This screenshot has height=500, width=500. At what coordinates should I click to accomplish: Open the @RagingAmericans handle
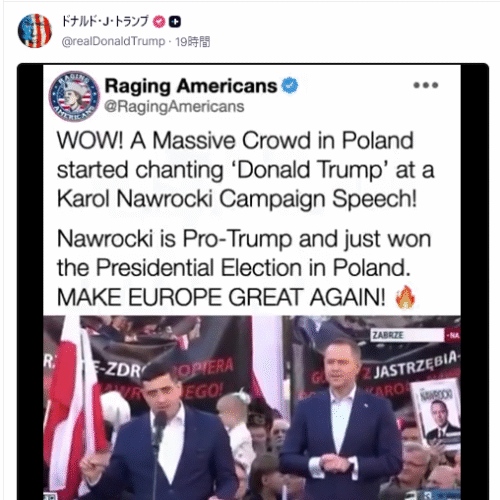click(174, 107)
